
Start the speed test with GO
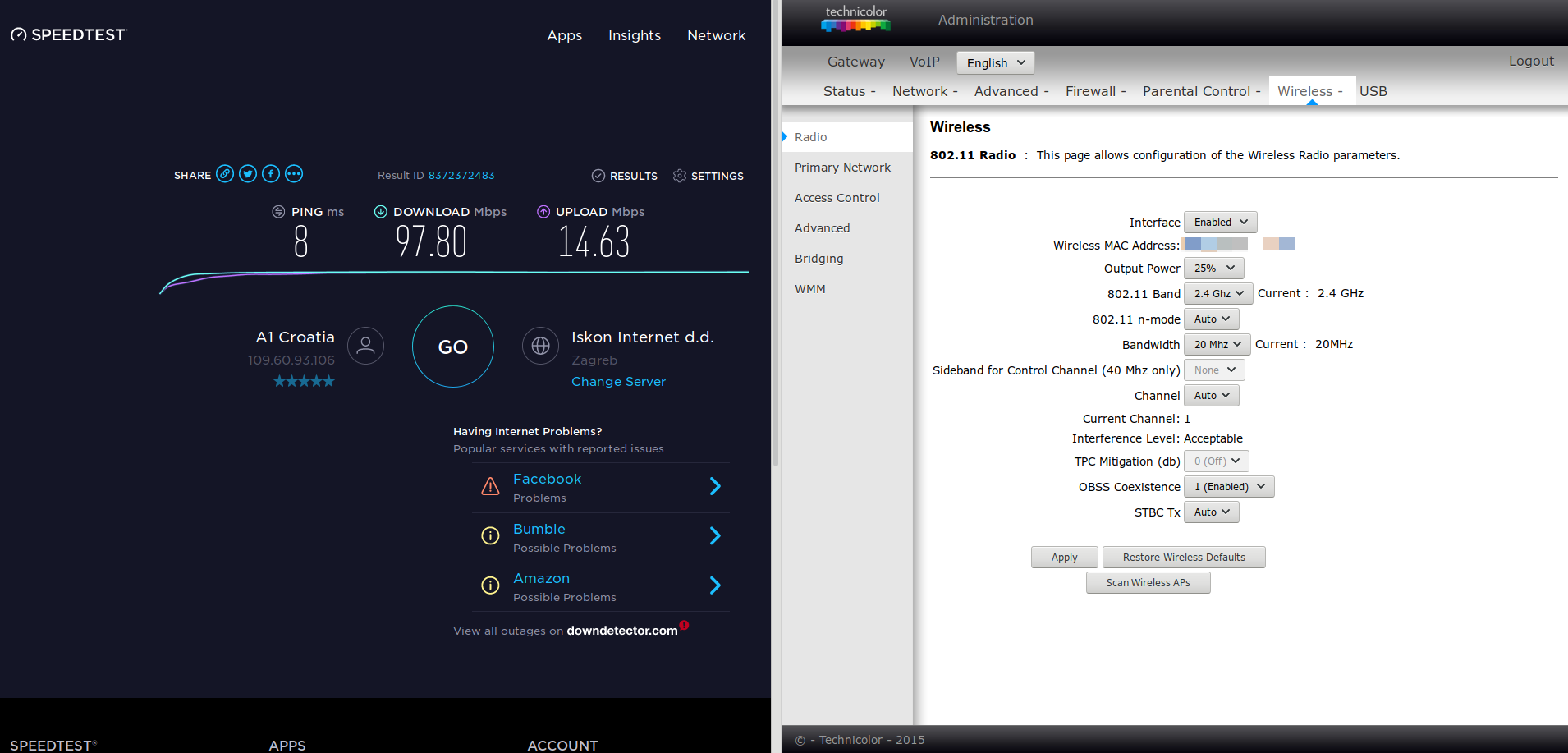click(453, 347)
